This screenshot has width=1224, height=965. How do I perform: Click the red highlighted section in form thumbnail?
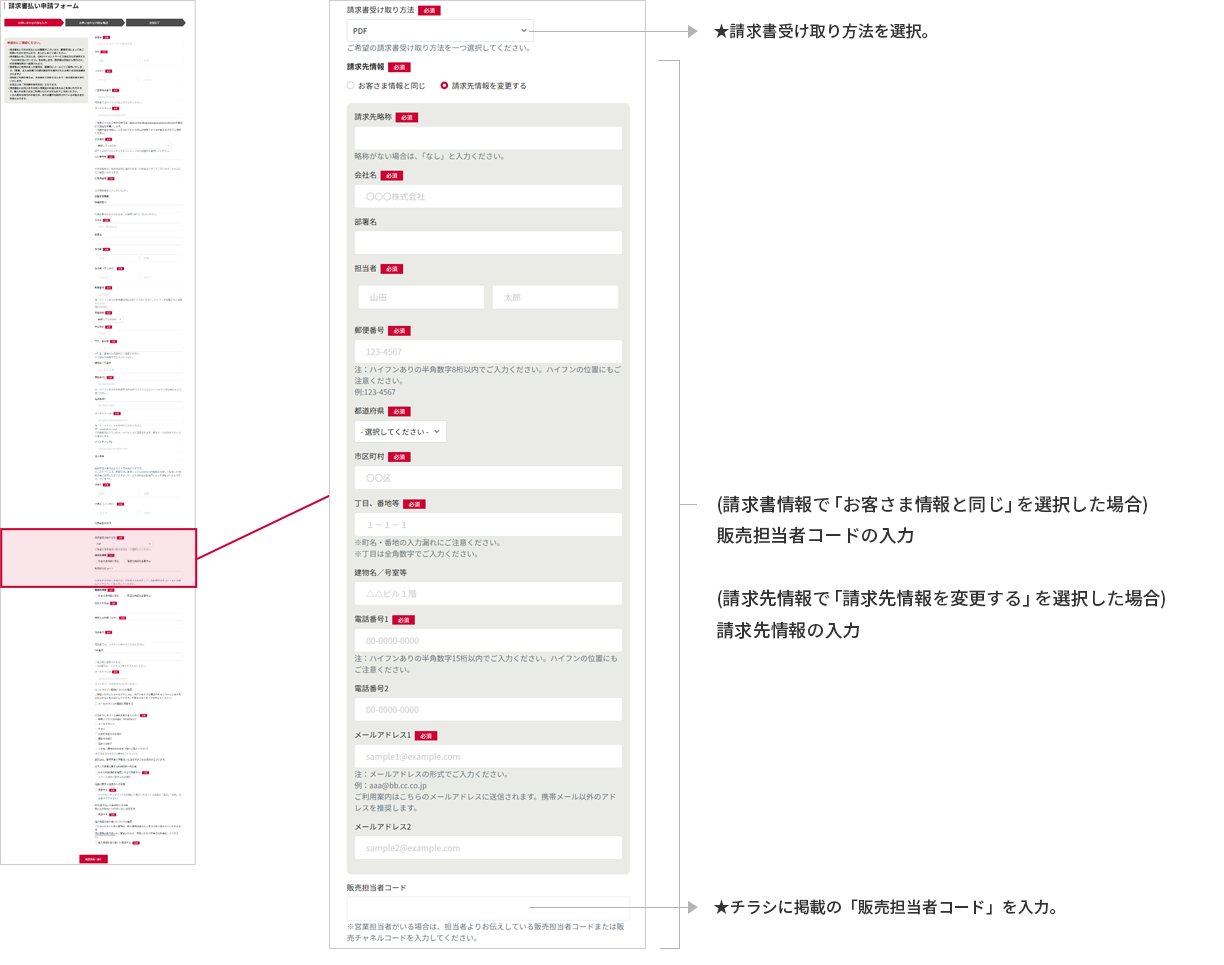click(98, 558)
